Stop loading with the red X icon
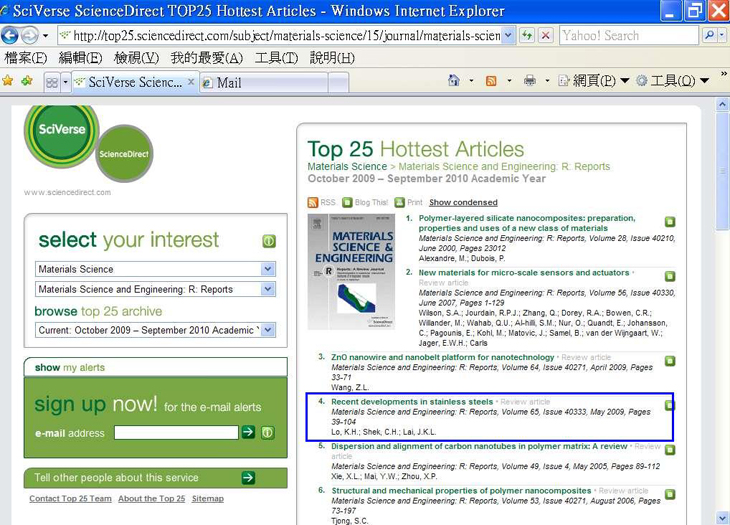Screen dimensions: 730x525 point(546,35)
